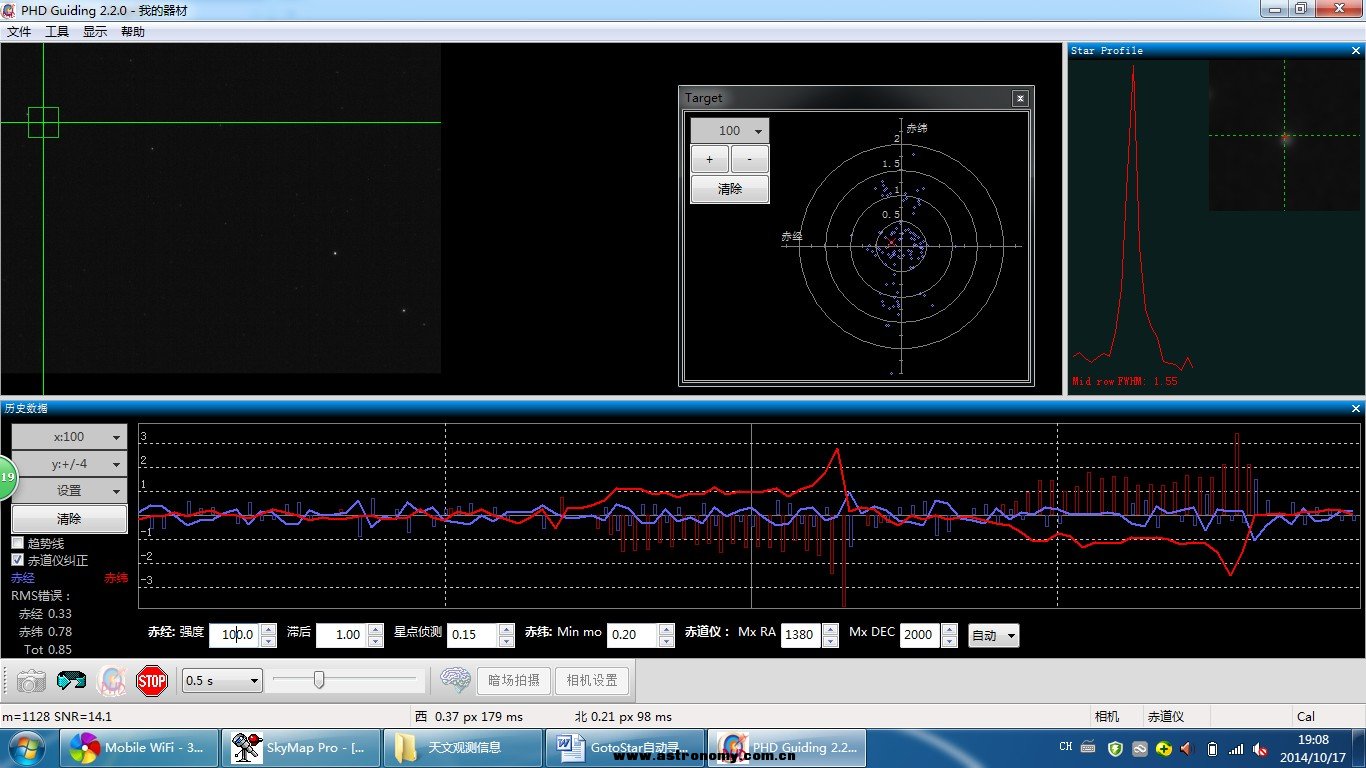Decrease the Mx DEC value with the down arrow
The width and height of the screenshot is (1366, 768).
point(950,642)
